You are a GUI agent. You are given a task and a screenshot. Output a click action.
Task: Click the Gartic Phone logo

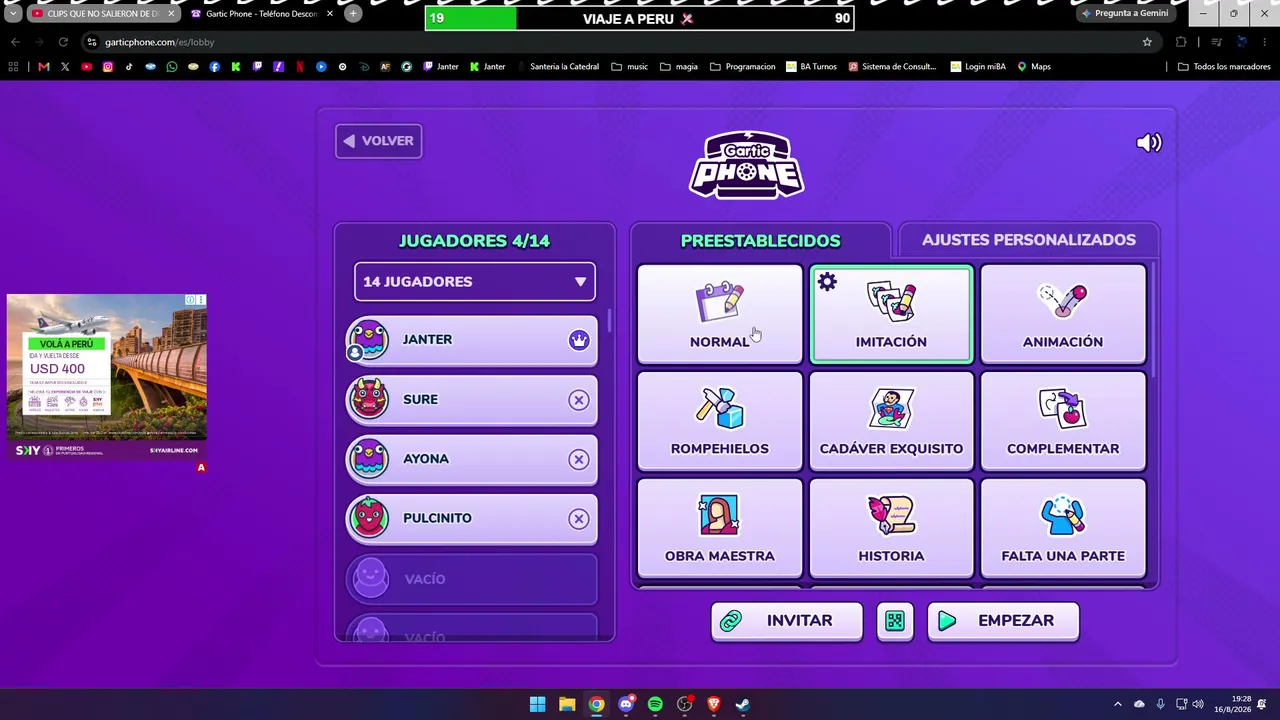coord(746,165)
